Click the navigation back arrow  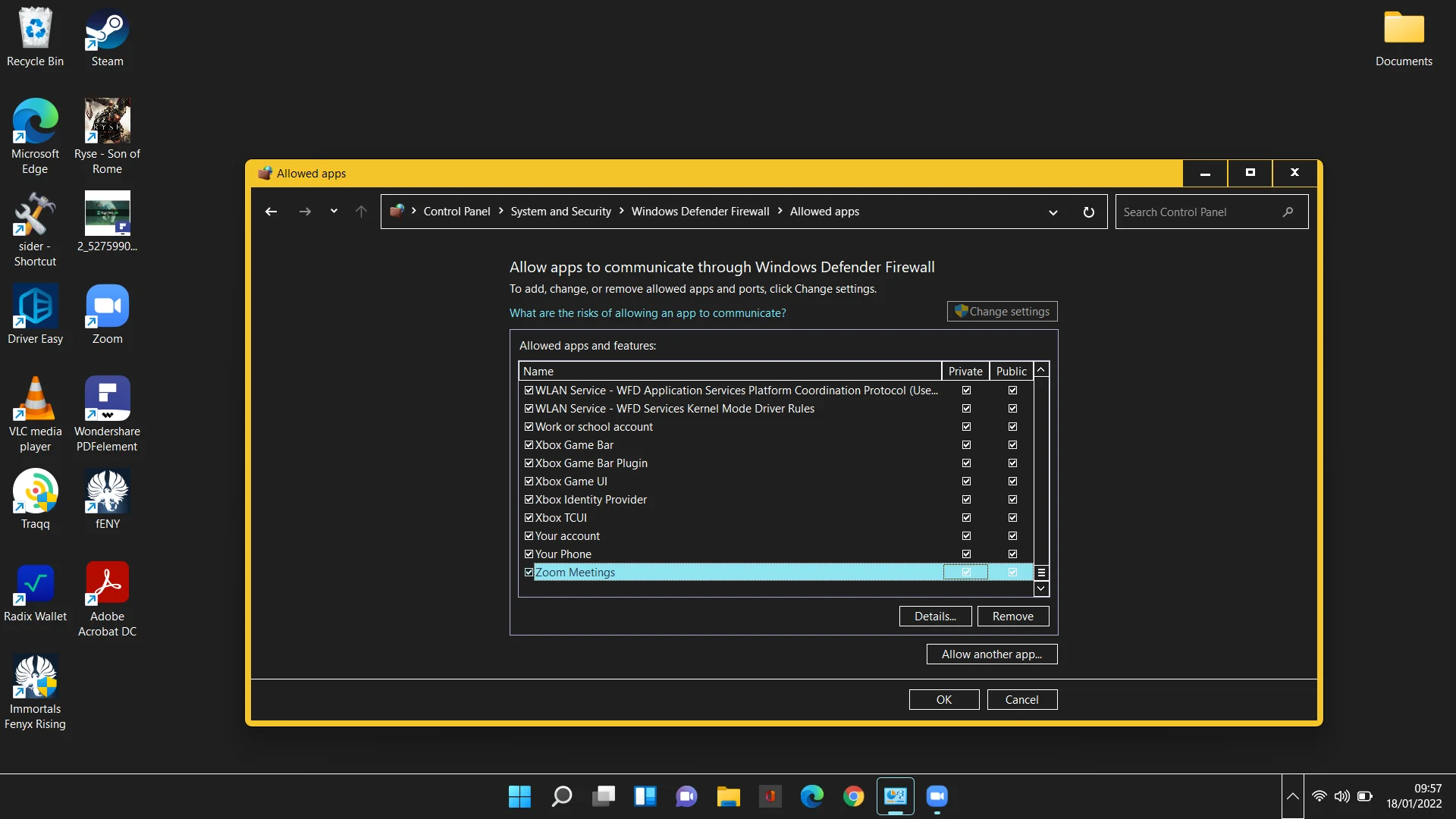click(x=271, y=211)
